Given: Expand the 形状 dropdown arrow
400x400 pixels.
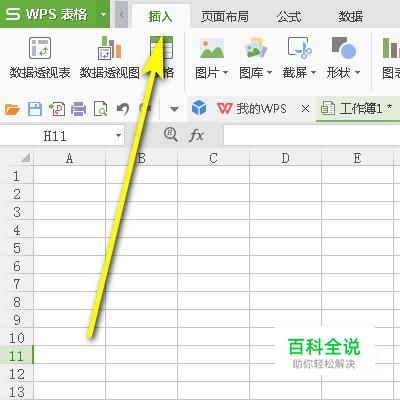Looking at the screenshot, I should pos(357,72).
